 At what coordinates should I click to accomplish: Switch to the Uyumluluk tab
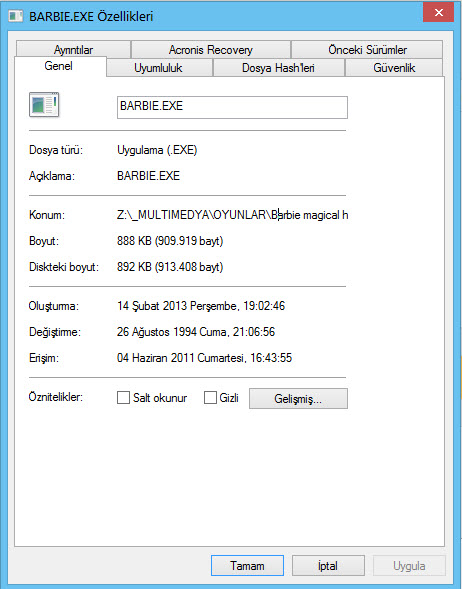[x=159, y=68]
